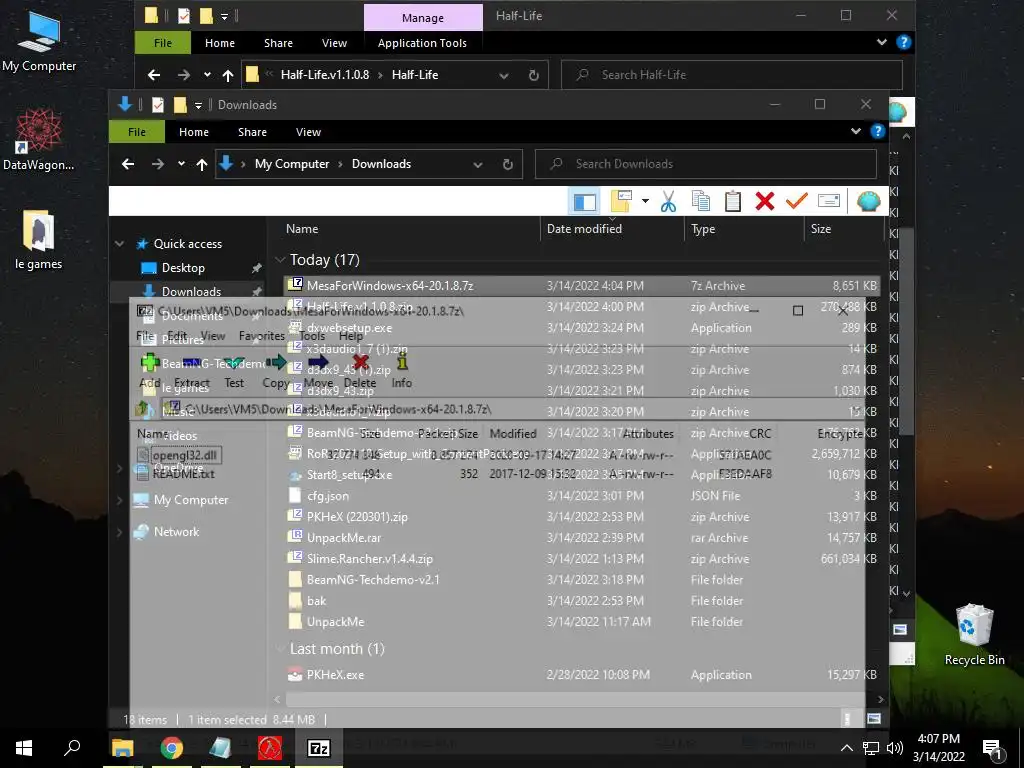Go back in the Downloads window
Screen dimensions: 1024x768
pyautogui.click(x=128, y=164)
